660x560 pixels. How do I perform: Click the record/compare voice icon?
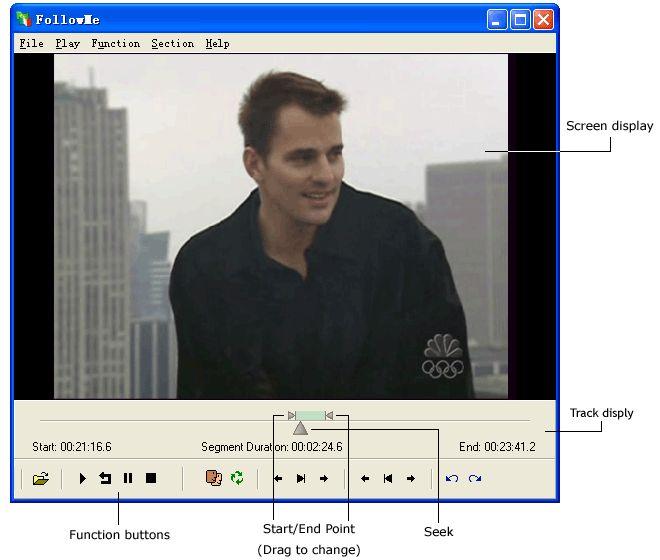213,479
